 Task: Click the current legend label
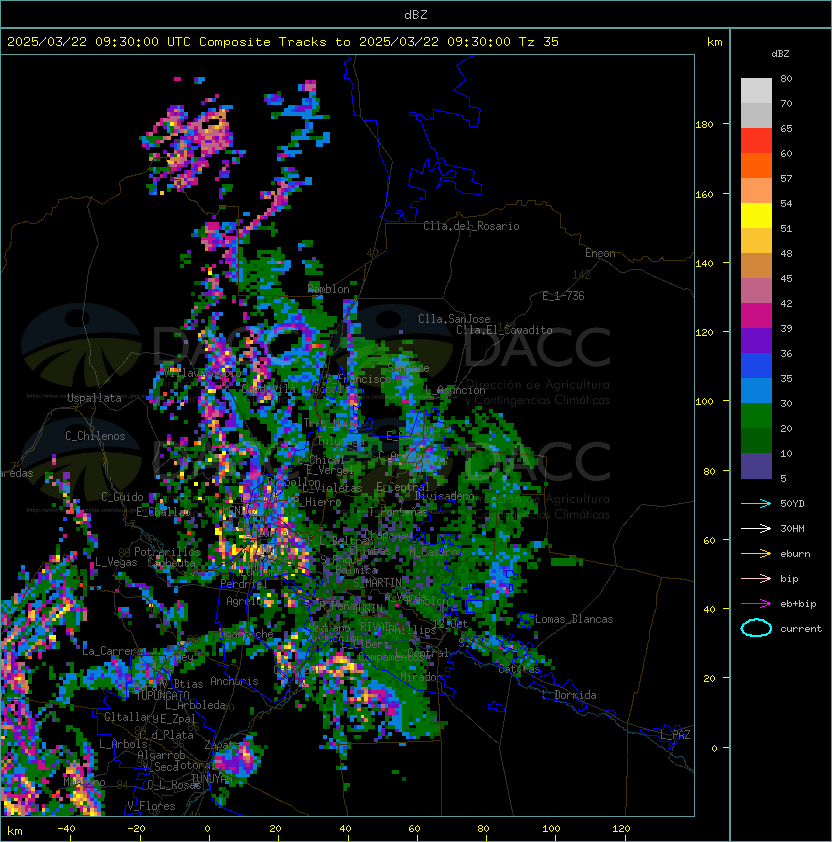pyautogui.click(x=801, y=628)
